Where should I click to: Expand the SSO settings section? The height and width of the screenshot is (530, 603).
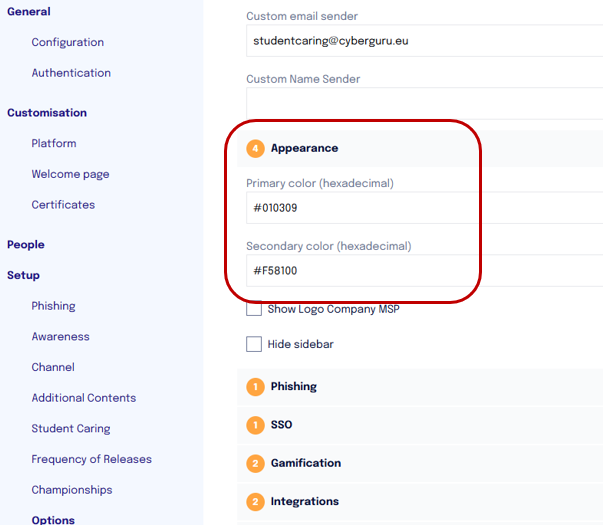pyautogui.click(x=282, y=425)
